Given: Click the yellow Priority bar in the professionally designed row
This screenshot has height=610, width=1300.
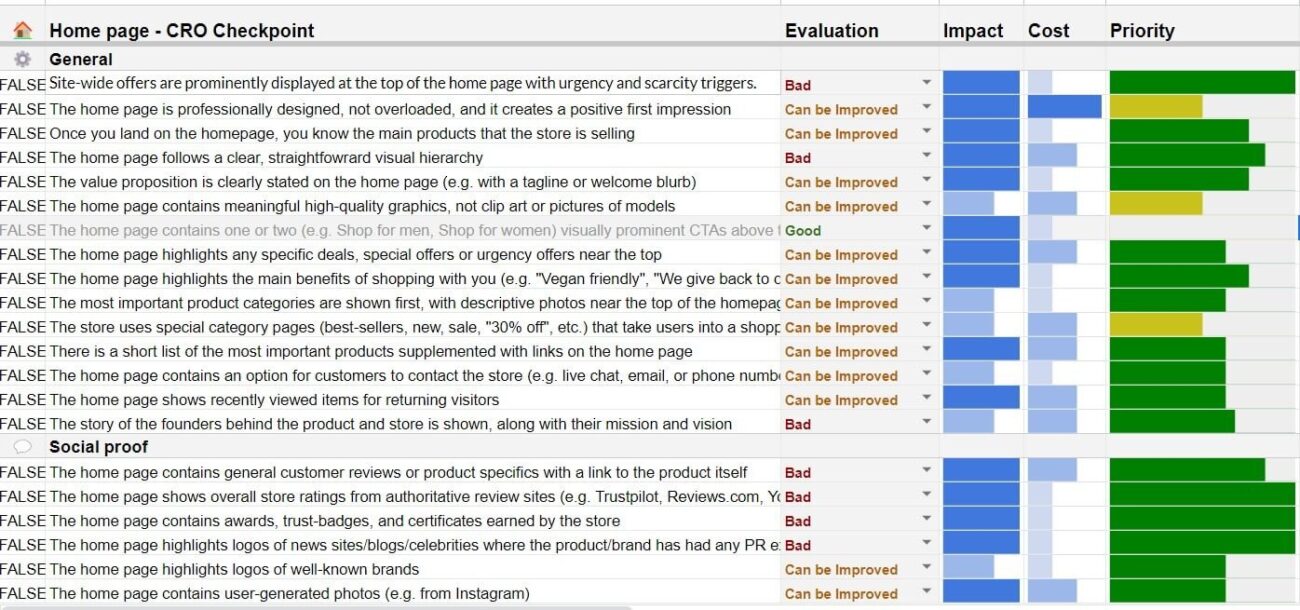Looking at the screenshot, I should point(1156,108).
